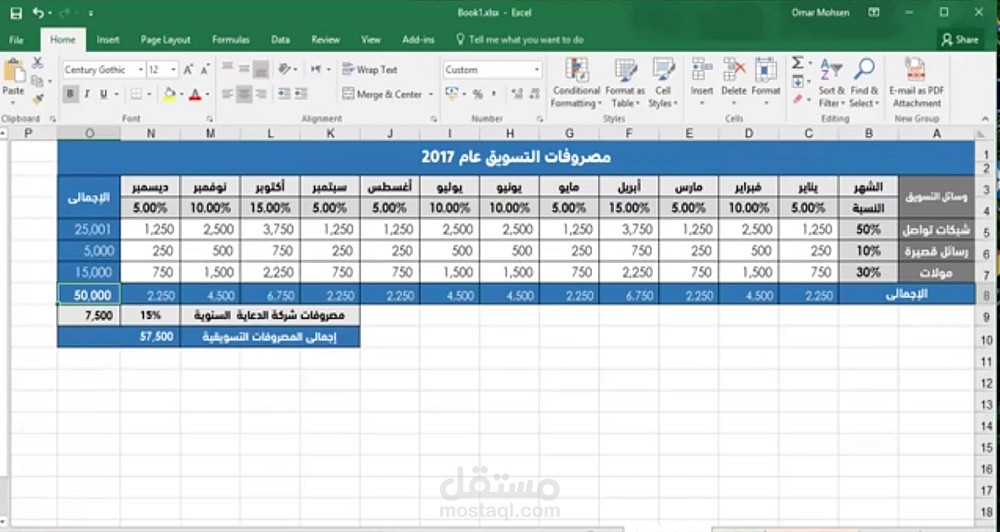Expand the Custom number format dropdown
1000x532 pixels.
537,70
